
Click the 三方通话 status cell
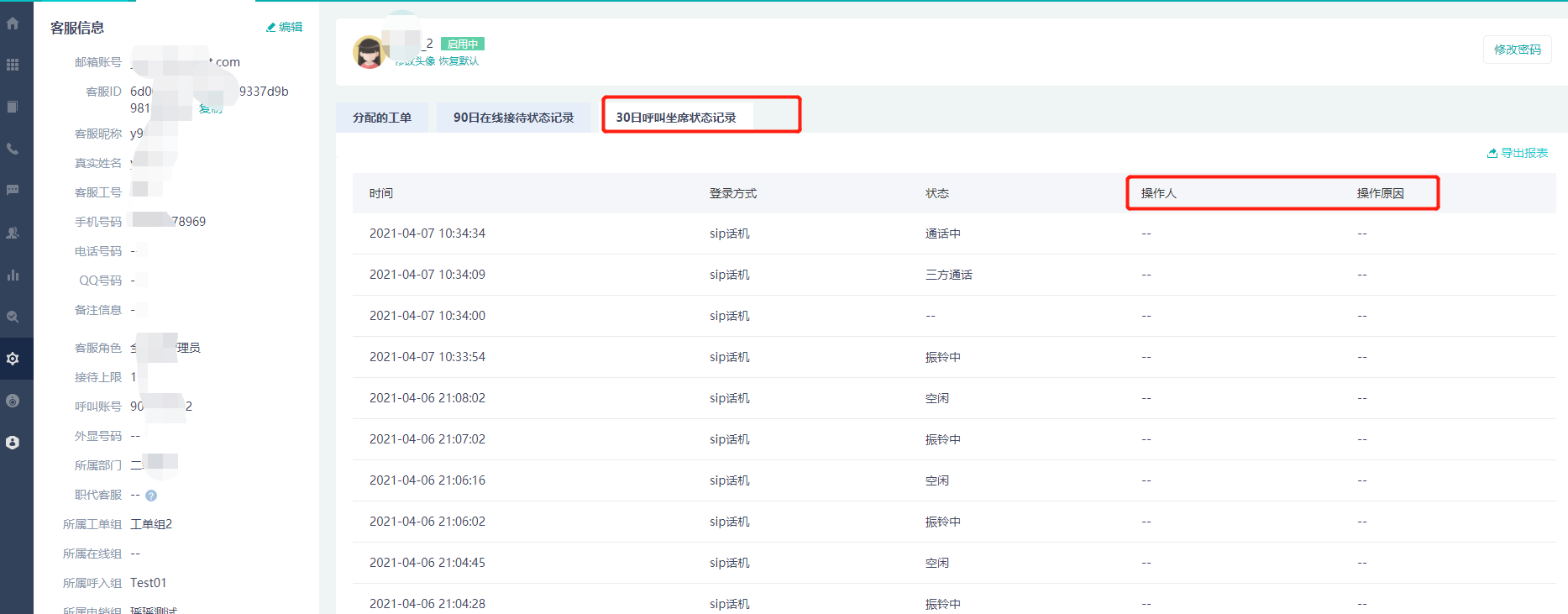tap(949, 275)
